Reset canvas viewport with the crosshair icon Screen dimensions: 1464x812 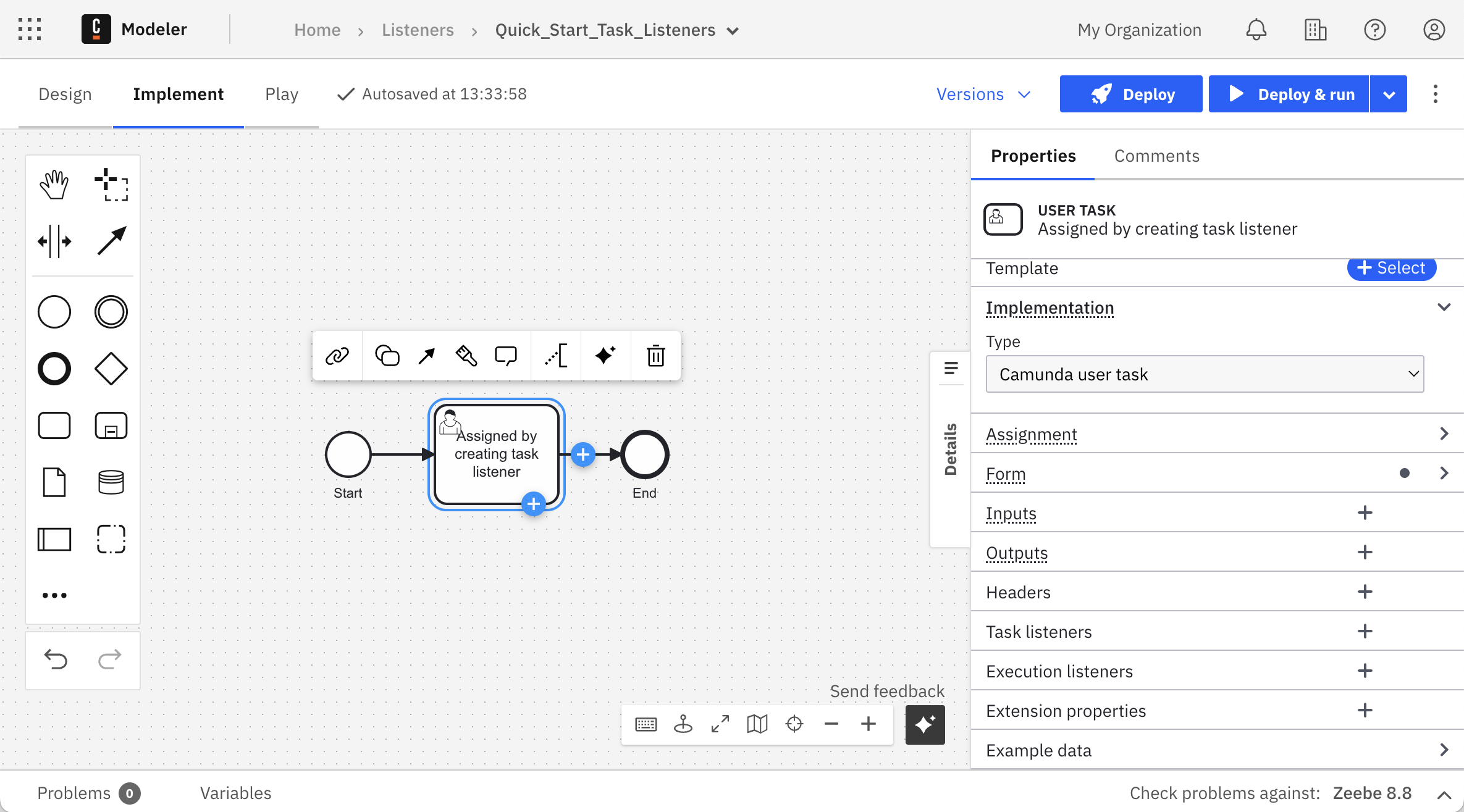tap(794, 724)
